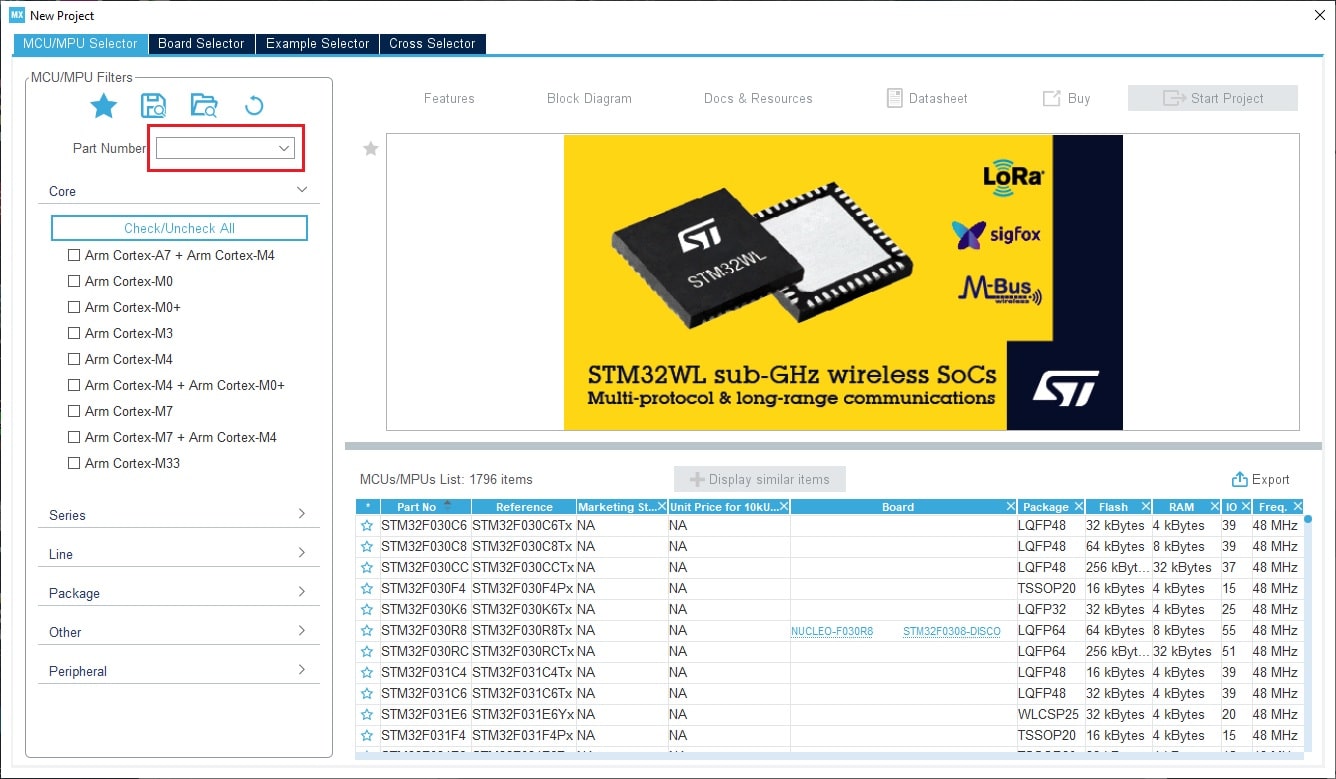Screen dimensions: 1336x779
Task: Enable the Arm Cortex-M0 core filter
Action: pos(74,281)
